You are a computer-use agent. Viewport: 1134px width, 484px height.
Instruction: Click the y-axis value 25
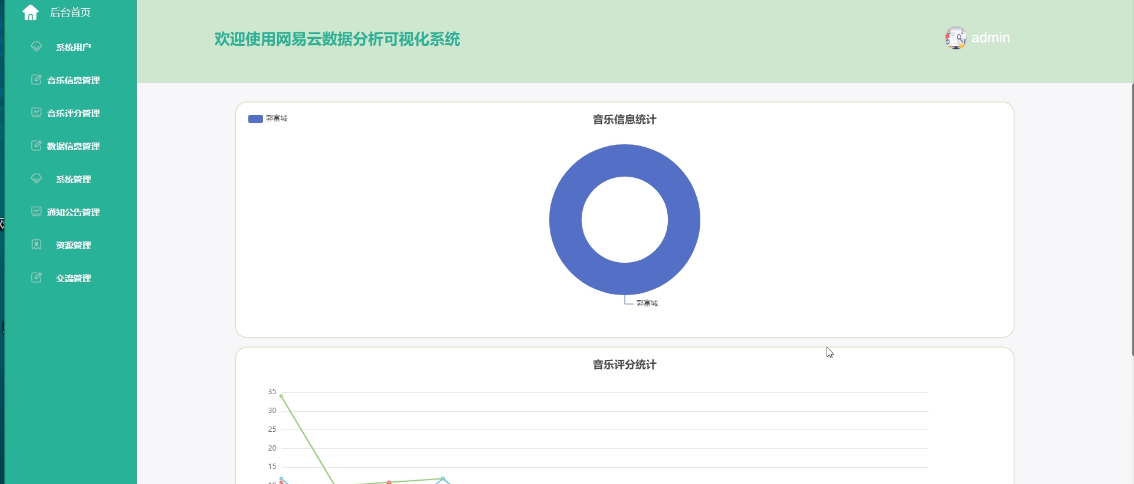pyautogui.click(x=272, y=429)
